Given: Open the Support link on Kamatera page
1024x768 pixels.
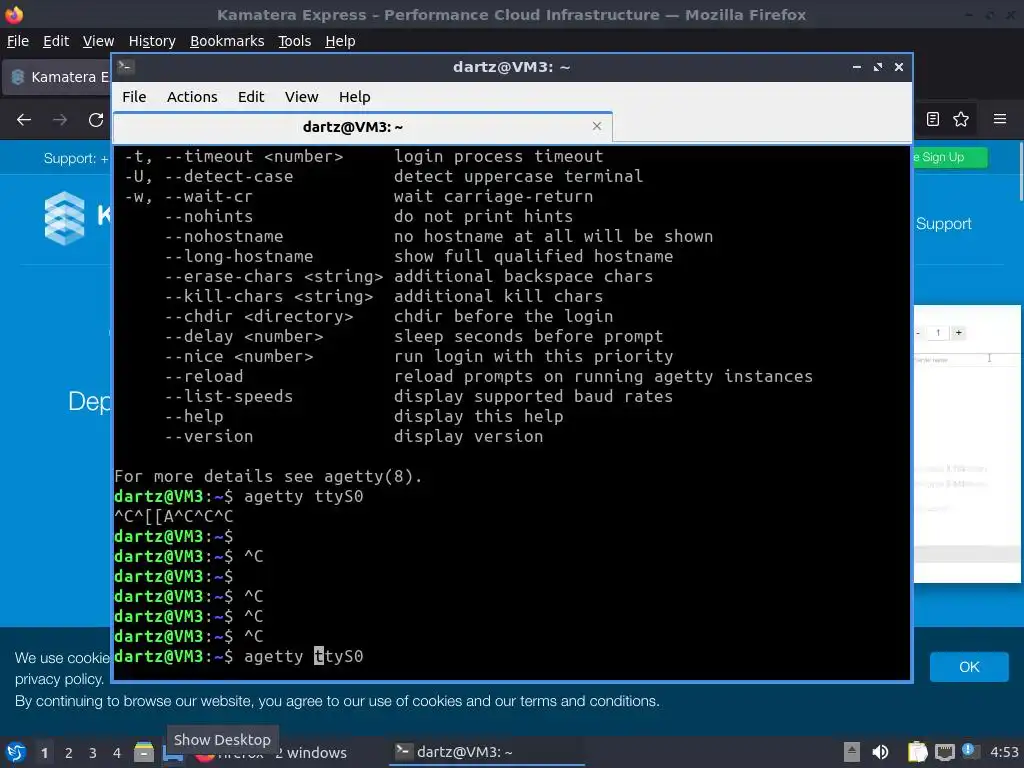Looking at the screenshot, I should coord(944,223).
